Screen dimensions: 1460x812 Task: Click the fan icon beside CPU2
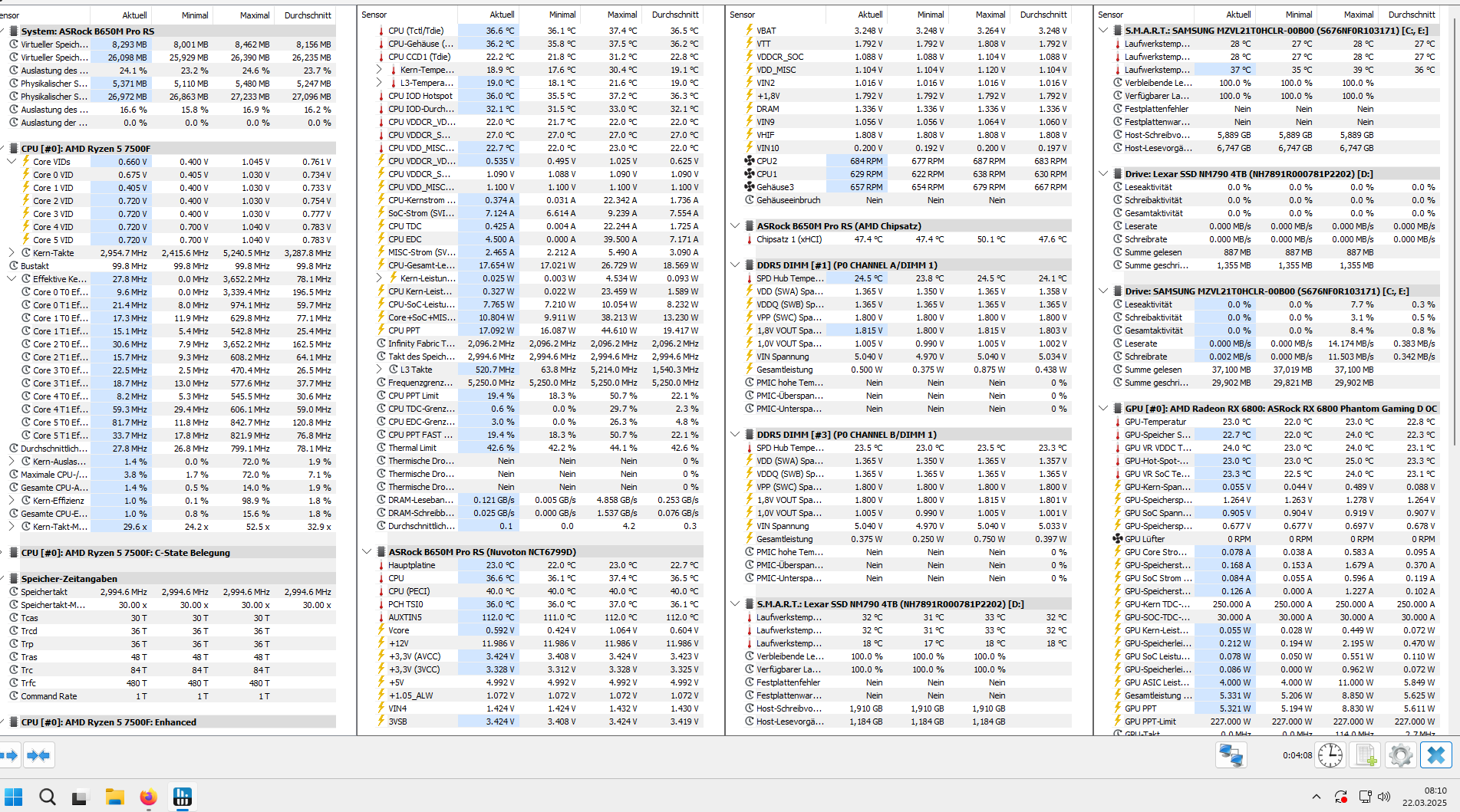(750, 161)
